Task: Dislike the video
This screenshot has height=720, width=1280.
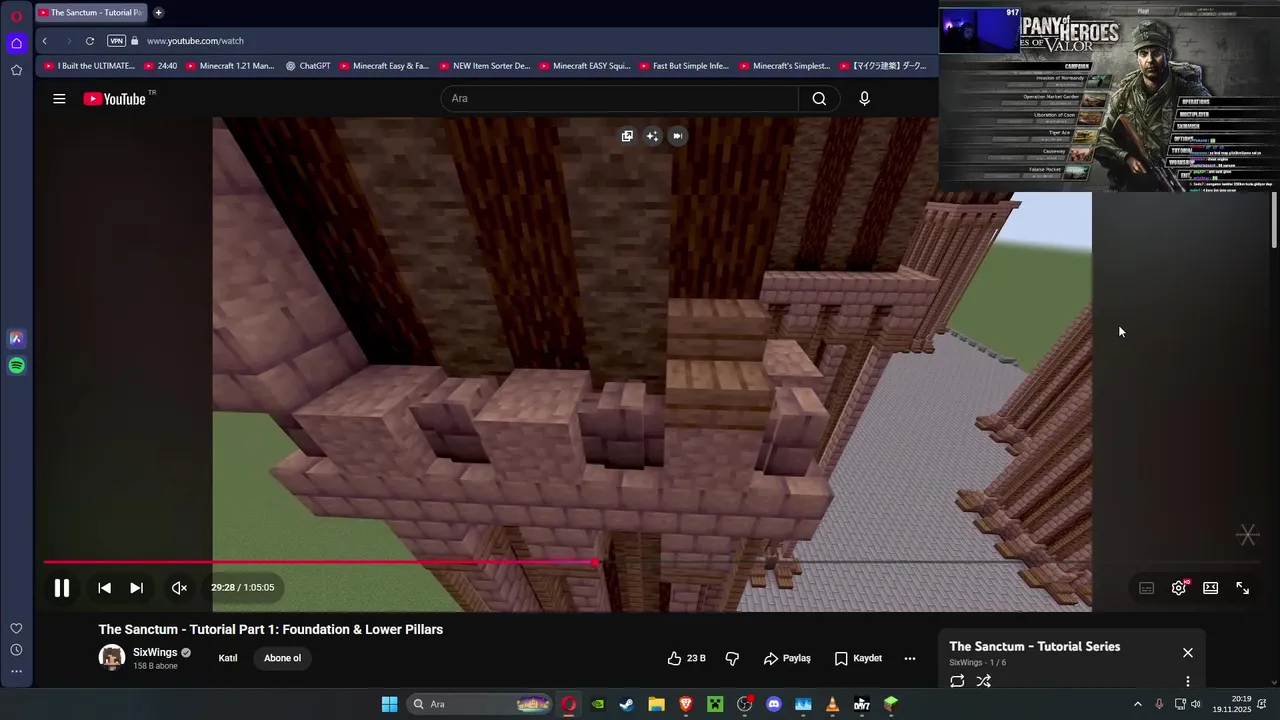Action: pos(732,658)
